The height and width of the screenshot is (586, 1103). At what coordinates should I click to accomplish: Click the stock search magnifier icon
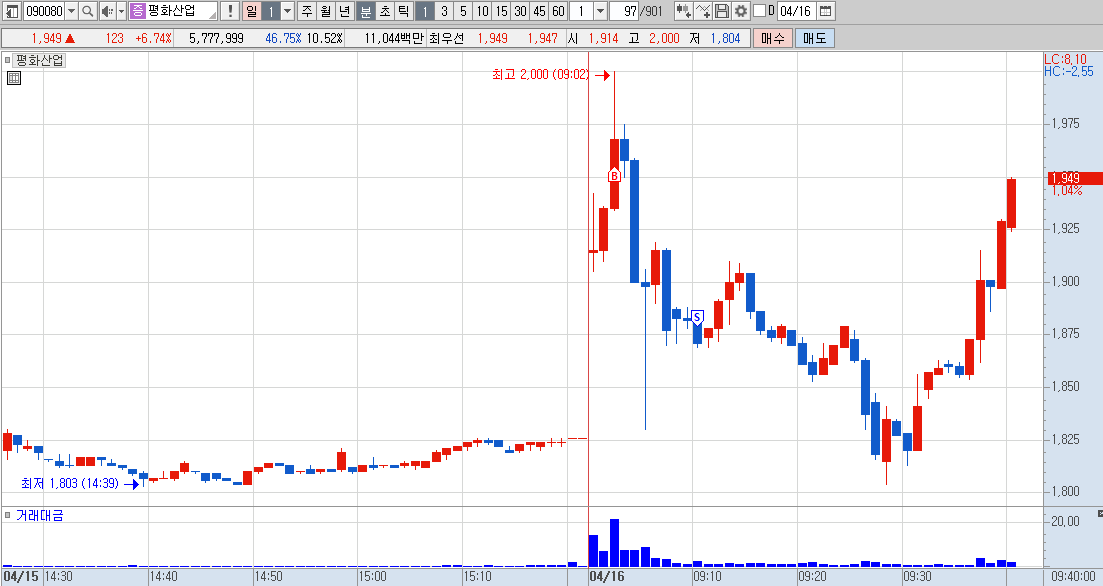click(87, 11)
